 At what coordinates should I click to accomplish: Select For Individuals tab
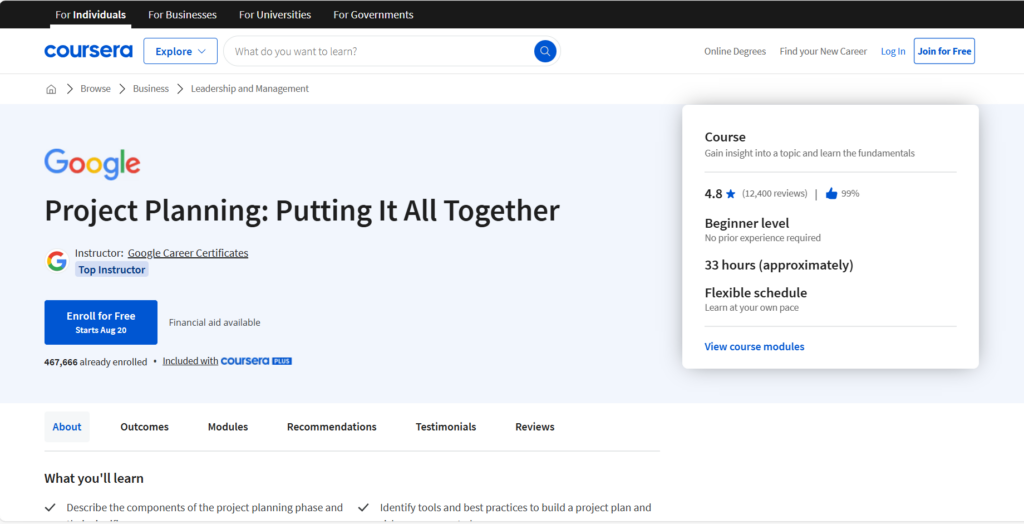pyautogui.click(x=91, y=14)
